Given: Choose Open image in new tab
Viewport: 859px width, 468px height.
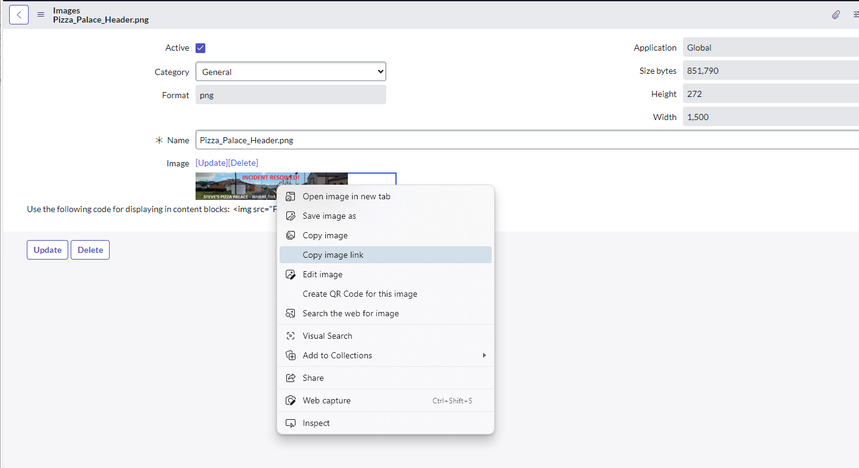Looking at the screenshot, I should (x=386, y=196).
